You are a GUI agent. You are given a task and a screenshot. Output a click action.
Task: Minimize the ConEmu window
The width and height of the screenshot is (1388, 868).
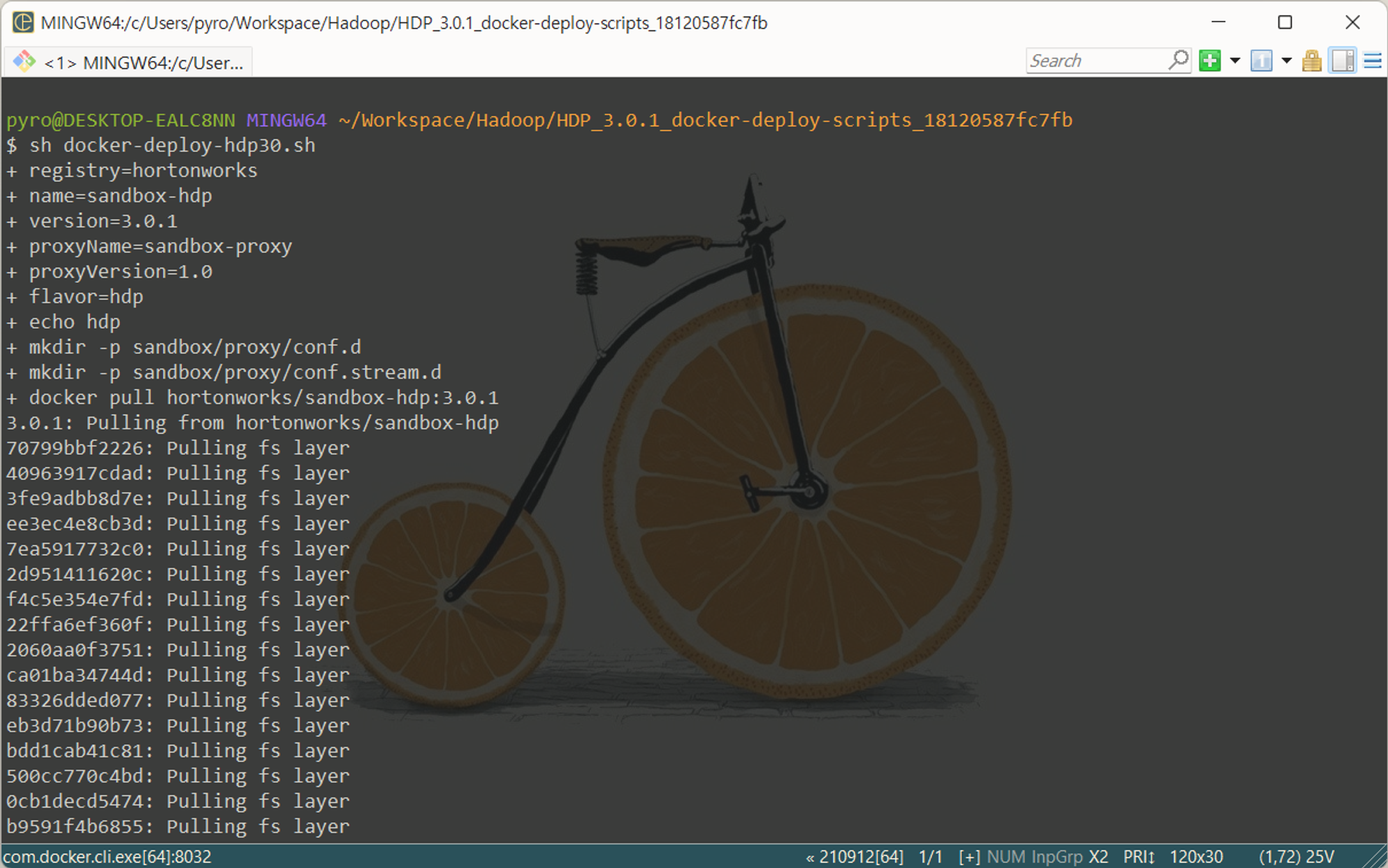coord(1219,22)
